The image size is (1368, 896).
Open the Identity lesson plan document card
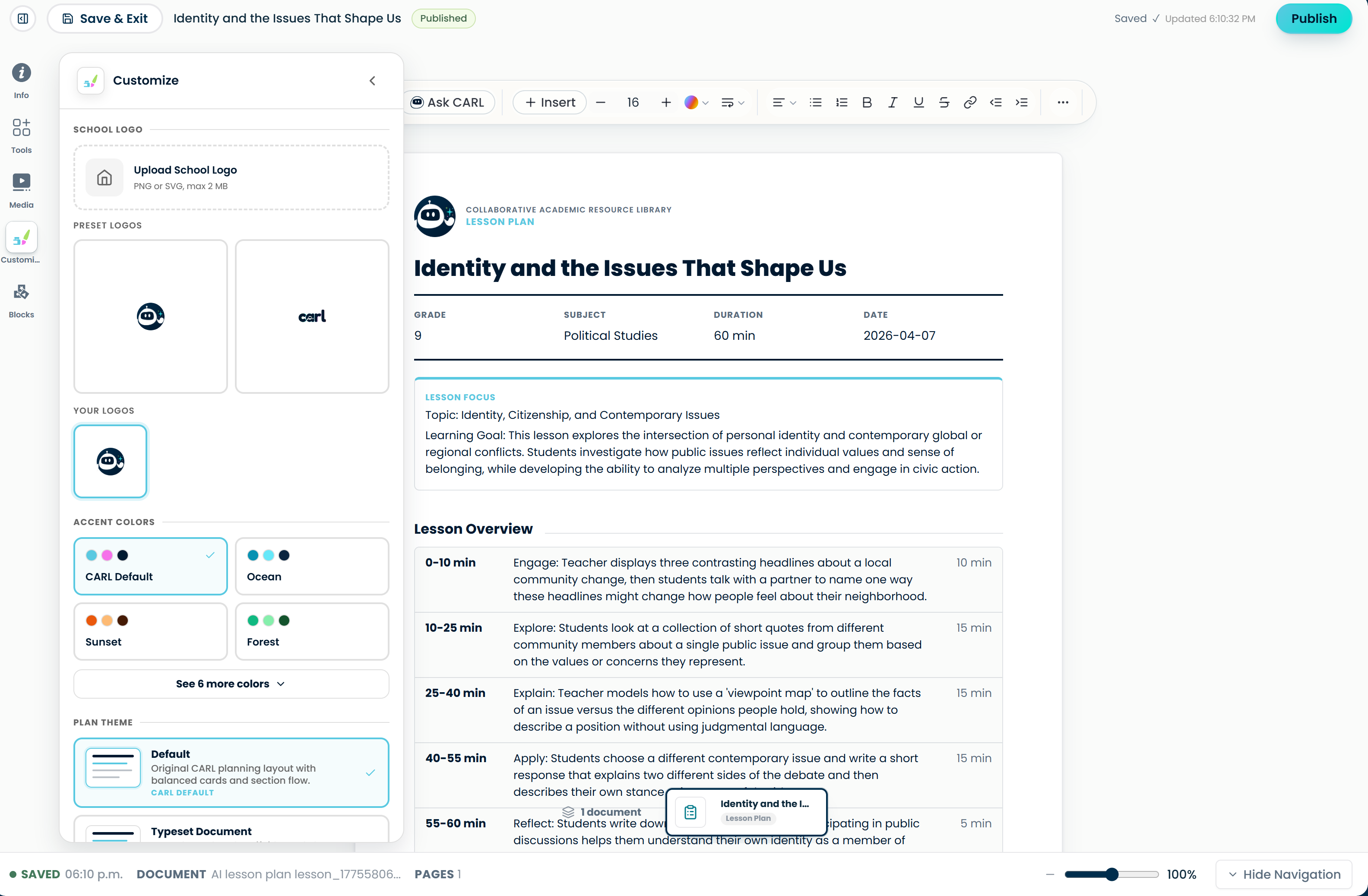[746, 811]
